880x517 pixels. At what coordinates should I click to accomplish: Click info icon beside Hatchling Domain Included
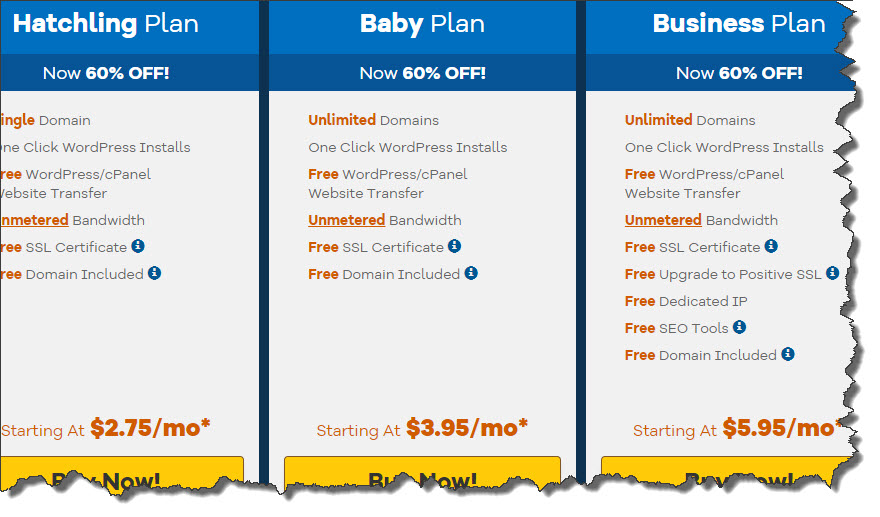click(154, 273)
